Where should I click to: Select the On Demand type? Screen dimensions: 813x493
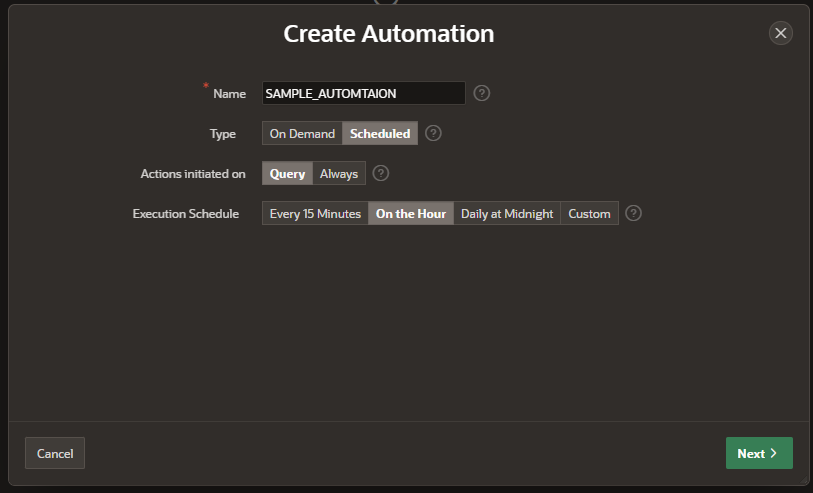coord(302,133)
